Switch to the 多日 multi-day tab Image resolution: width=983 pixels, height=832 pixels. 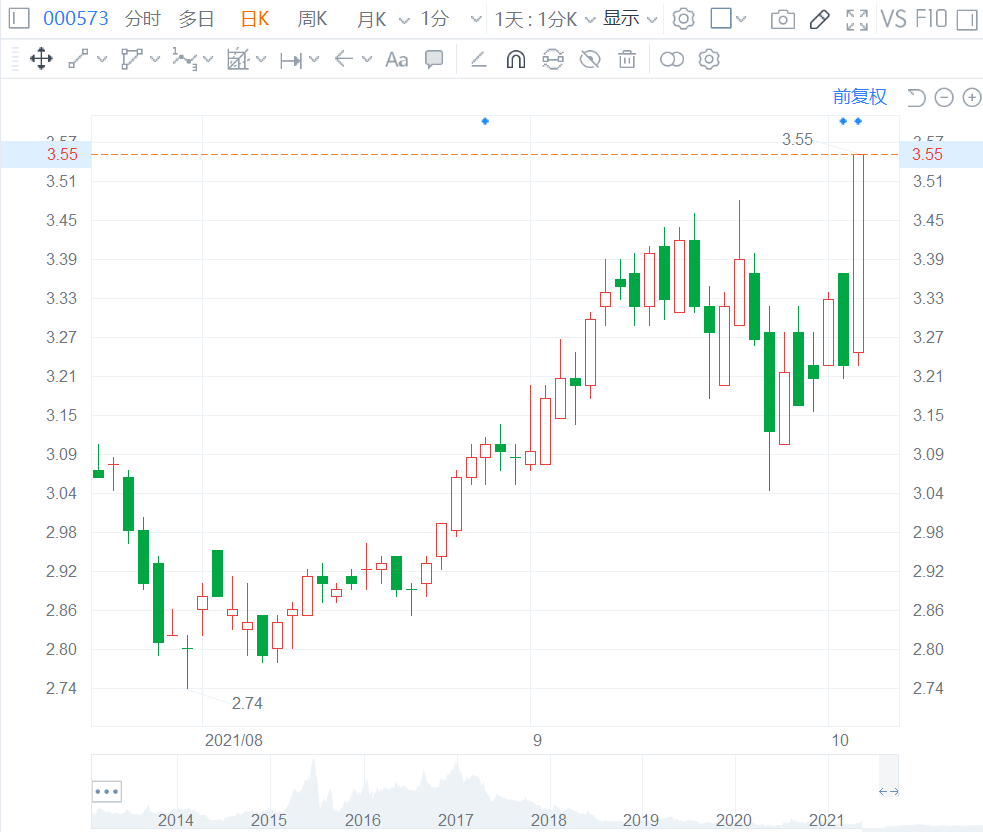coord(196,19)
